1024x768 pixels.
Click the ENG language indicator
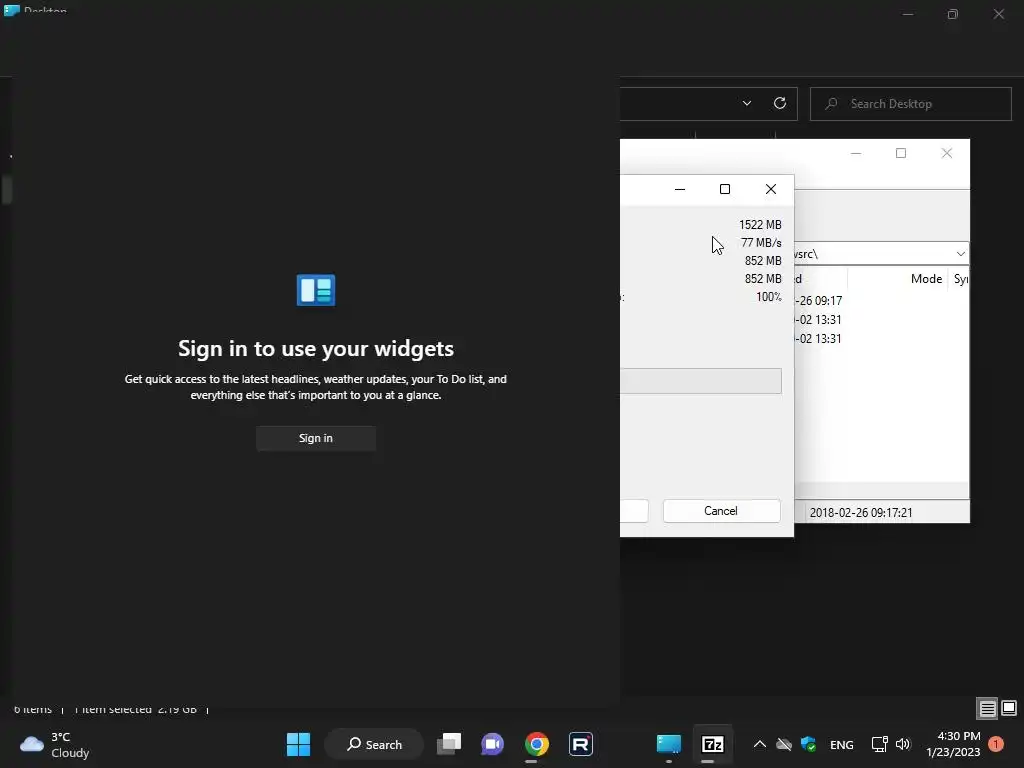842,744
